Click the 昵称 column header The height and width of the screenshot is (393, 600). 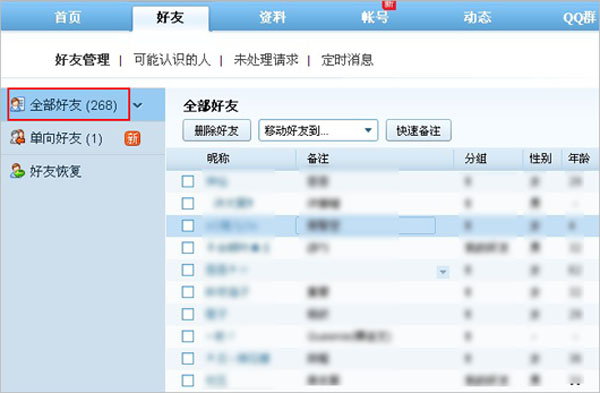218,158
